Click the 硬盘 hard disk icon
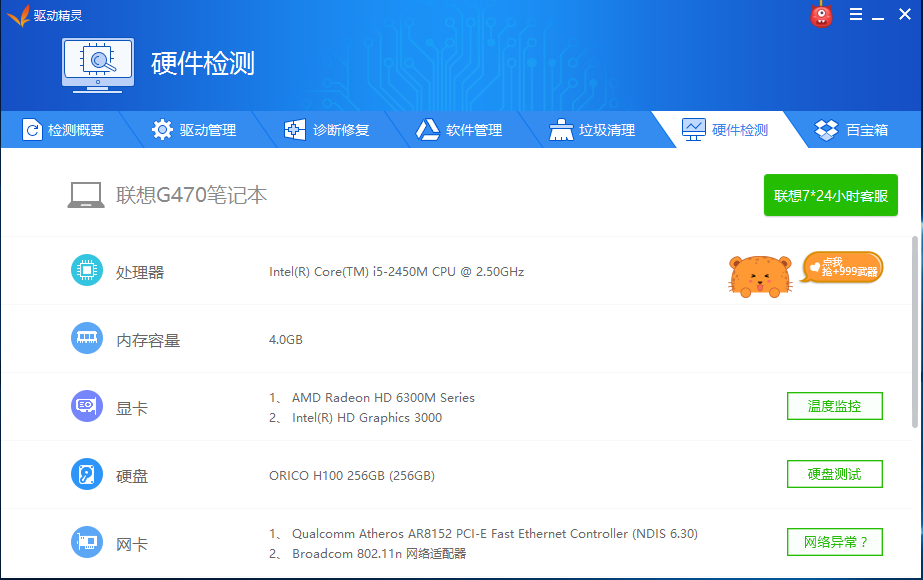 pyautogui.click(x=87, y=474)
